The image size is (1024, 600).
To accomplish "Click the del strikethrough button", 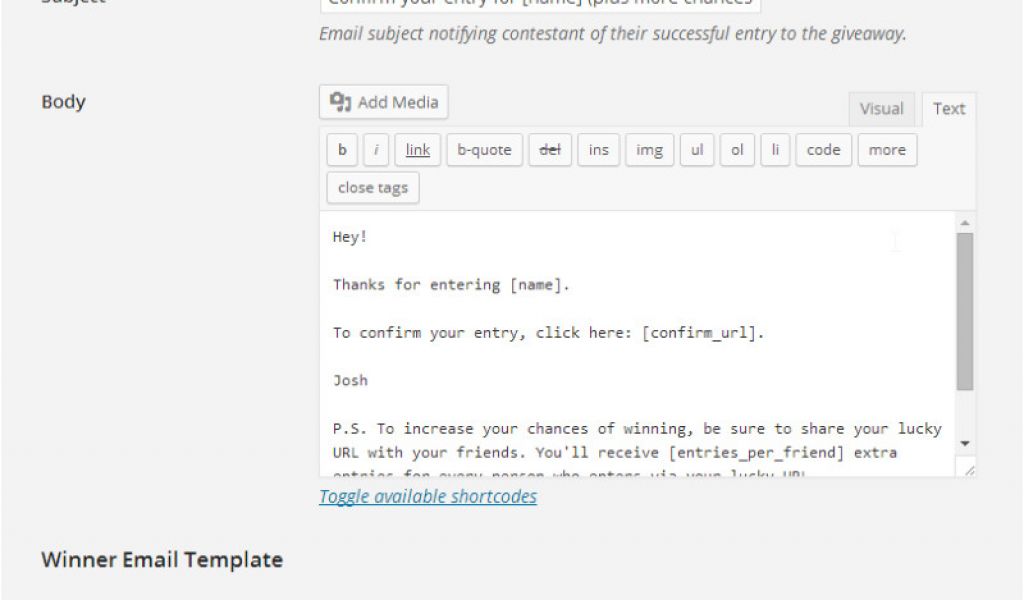I will (550, 150).
